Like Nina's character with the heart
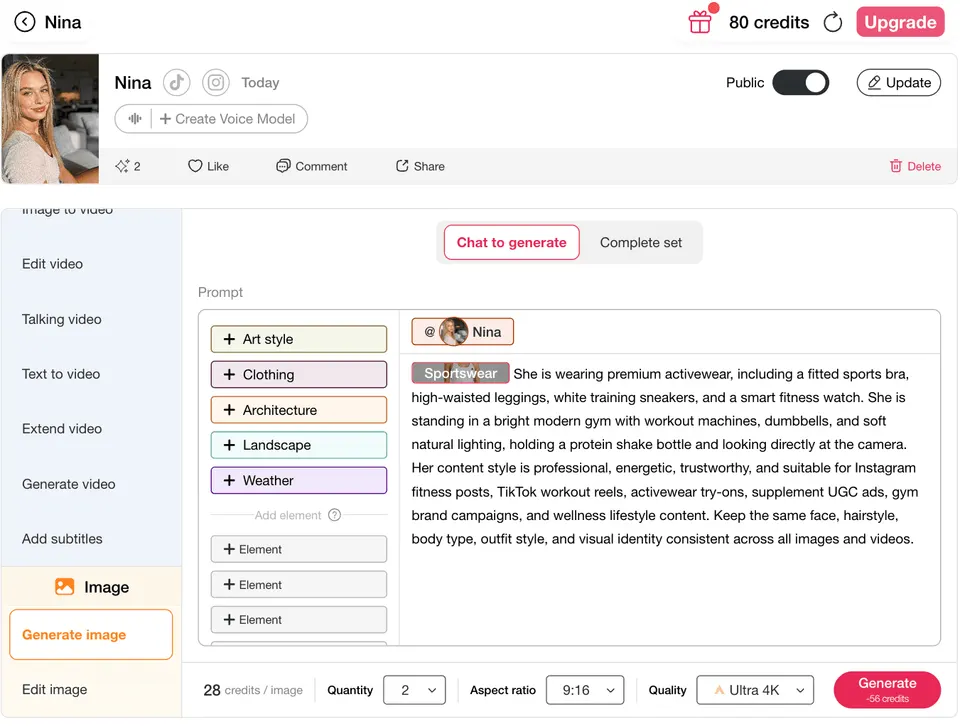Screen dimensions: 960x726 pos(208,166)
